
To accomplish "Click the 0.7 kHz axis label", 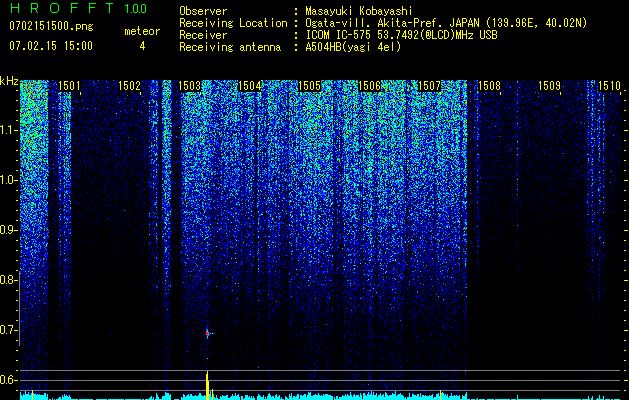I will coord(8,330).
